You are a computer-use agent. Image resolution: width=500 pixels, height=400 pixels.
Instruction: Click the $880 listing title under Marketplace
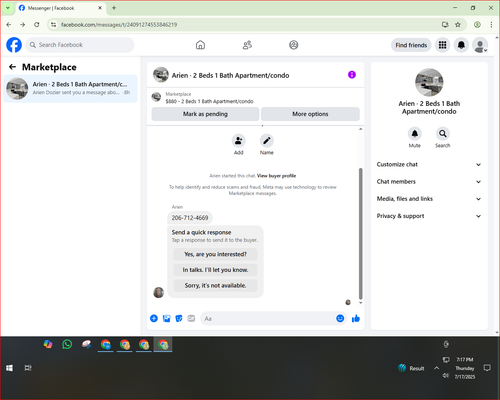pyautogui.click(x=209, y=101)
